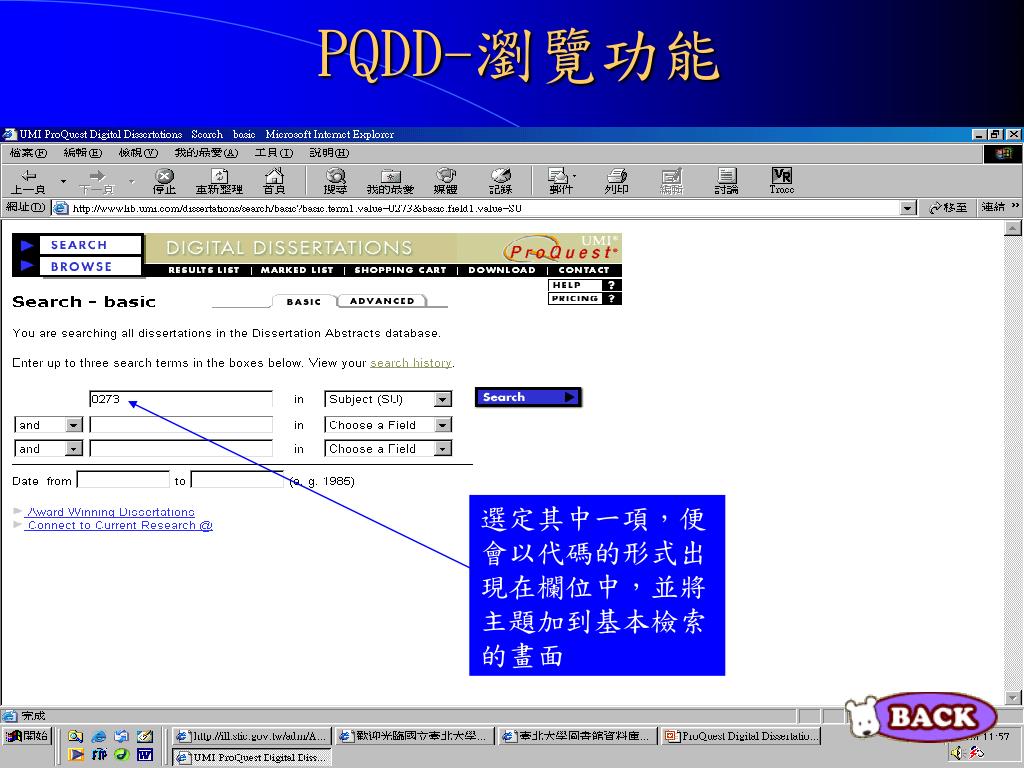Click DOWNLOAD in the nav bar
Screen dimensions: 1024x768
click(502, 270)
